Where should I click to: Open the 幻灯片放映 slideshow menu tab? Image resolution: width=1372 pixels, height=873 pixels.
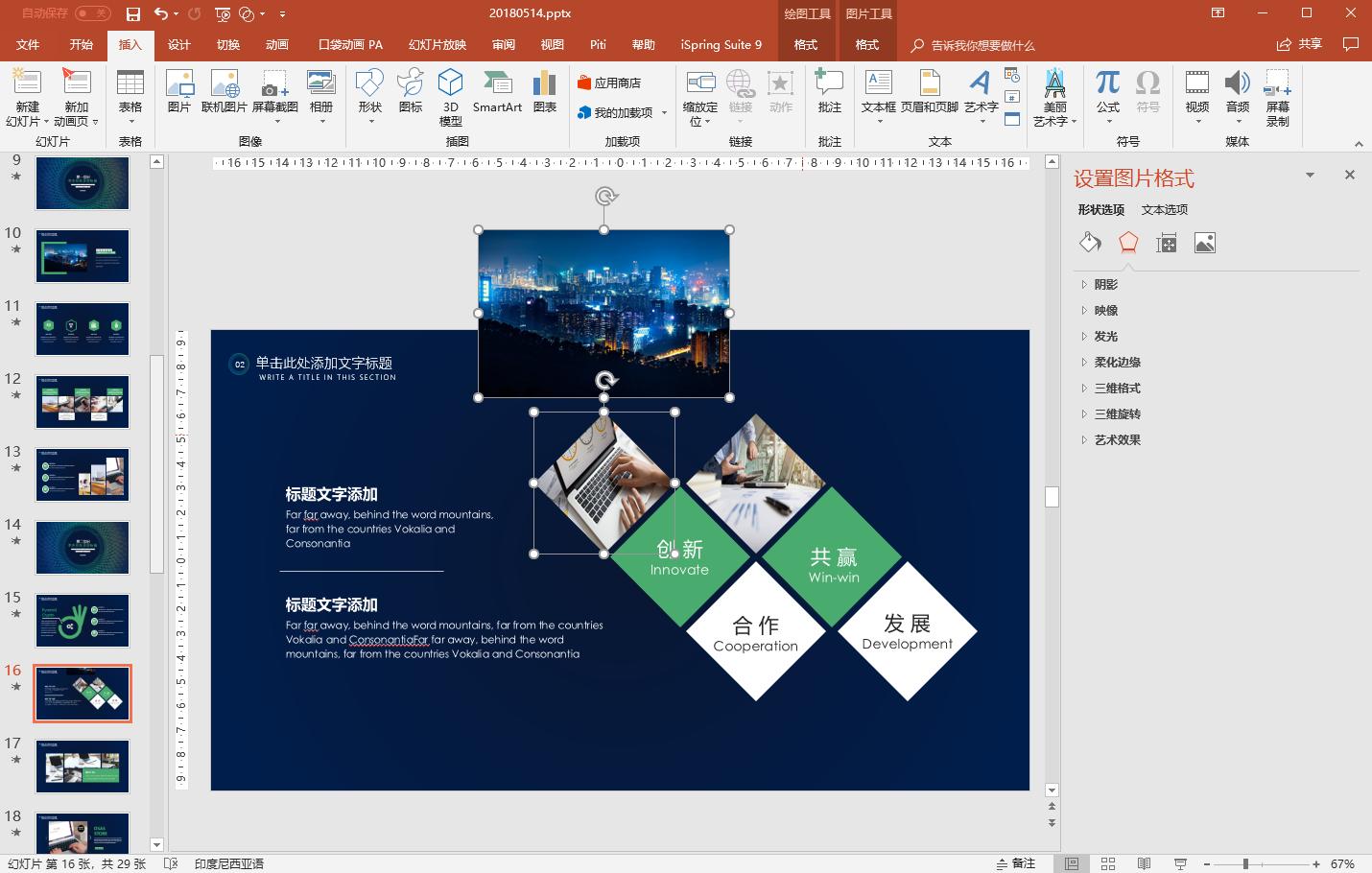tap(437, 44)
